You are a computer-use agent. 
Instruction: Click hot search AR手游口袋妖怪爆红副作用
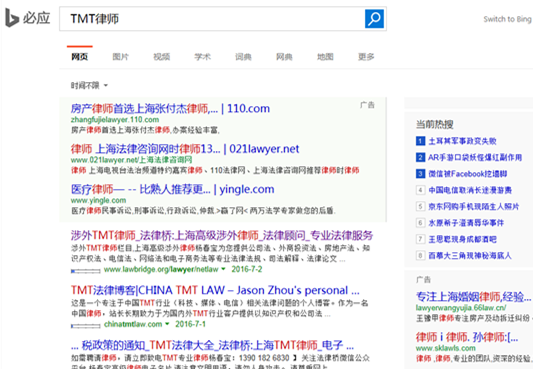(475, 157)
